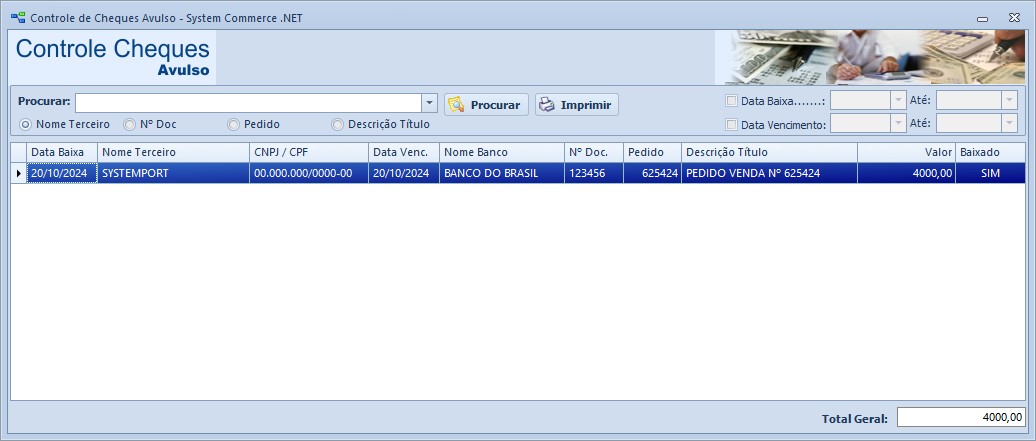The width and height of the screenshot is (1036, 441).
Task: Click the Total Geral value field
Action: click(961, 418)
